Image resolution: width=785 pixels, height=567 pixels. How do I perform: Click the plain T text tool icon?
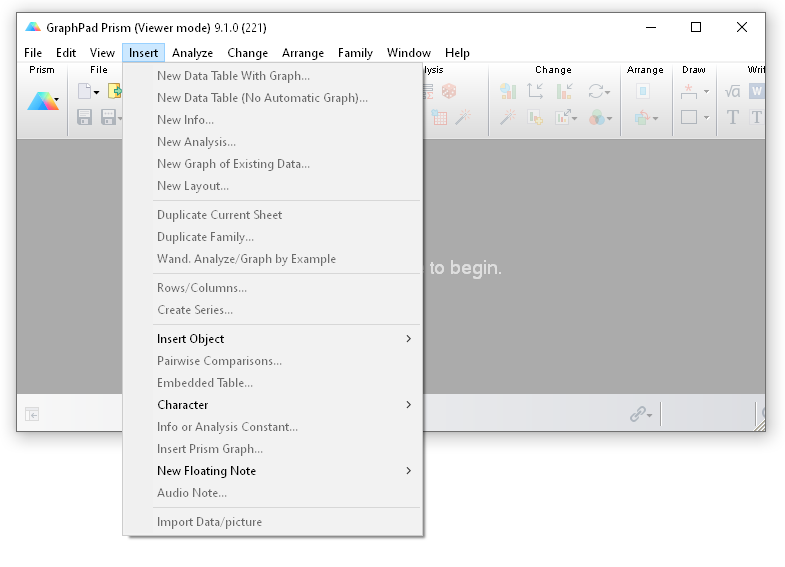732,118
